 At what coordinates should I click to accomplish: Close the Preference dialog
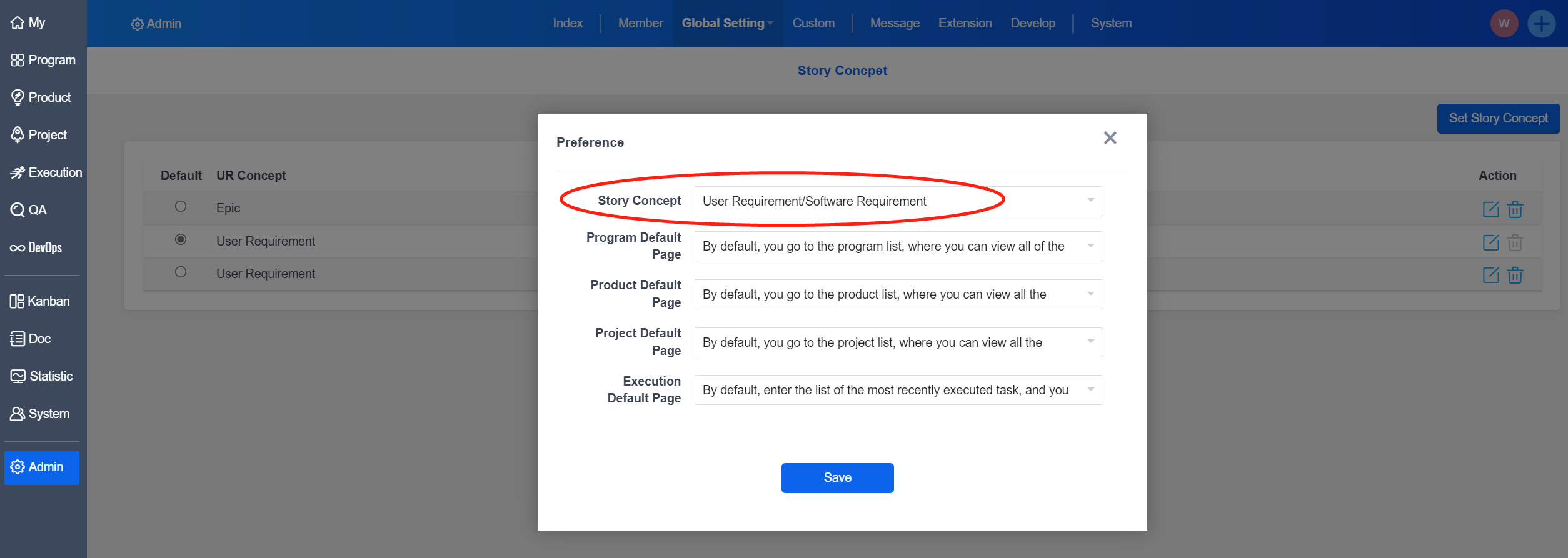[1110, 138]
